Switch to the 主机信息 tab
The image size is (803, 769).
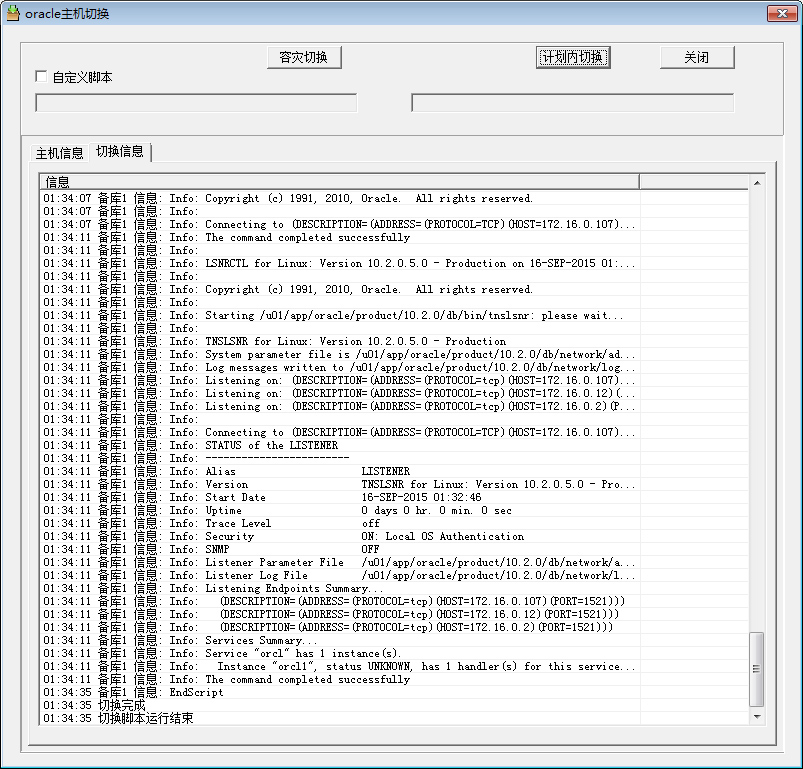(x=59, y=153)
